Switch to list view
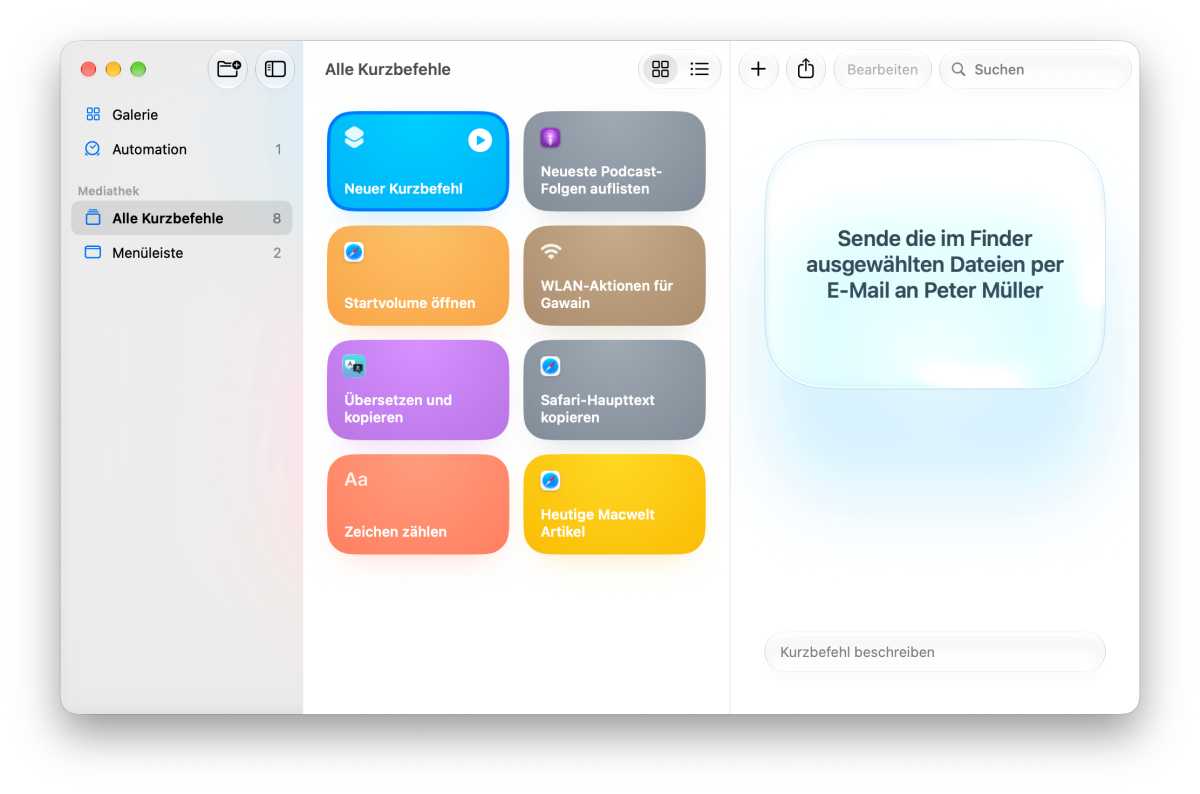Viewport: 1200px width, 794px height. click(x=699, y=69)
